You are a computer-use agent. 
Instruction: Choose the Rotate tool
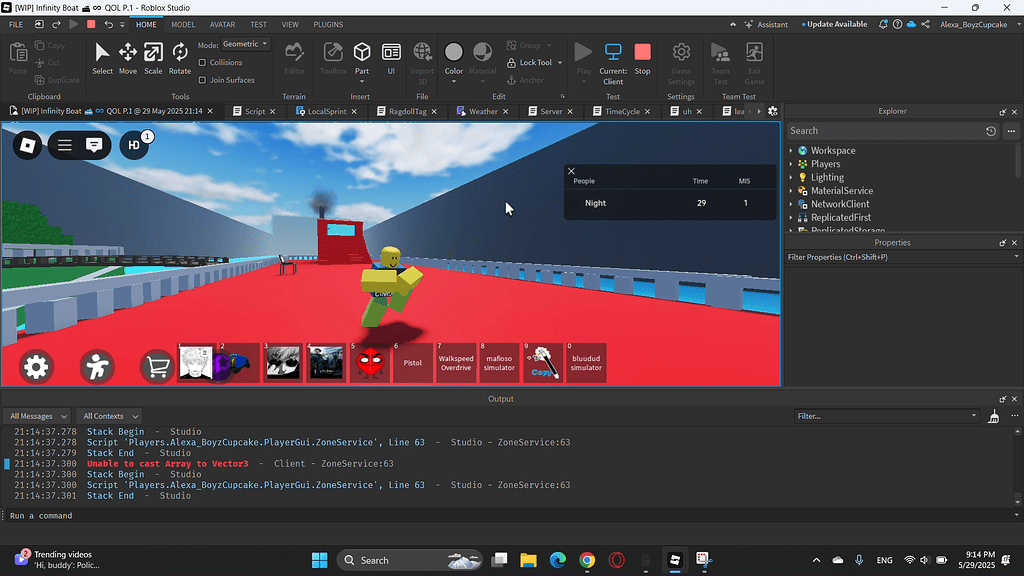[x=180, y=59]
